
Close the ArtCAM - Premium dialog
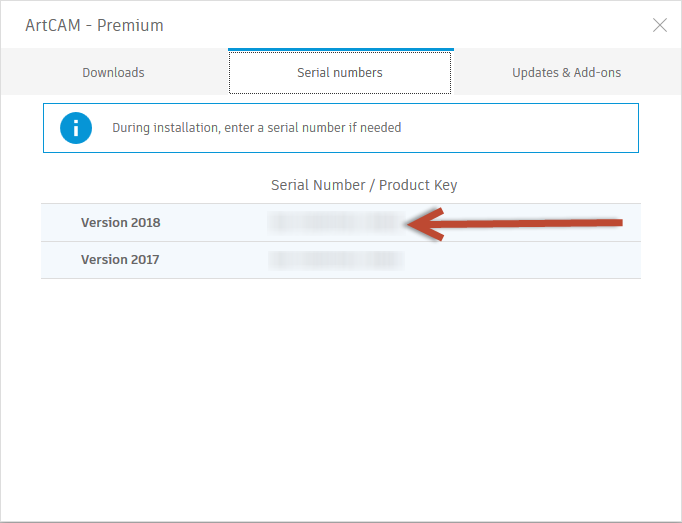(659, 25)
